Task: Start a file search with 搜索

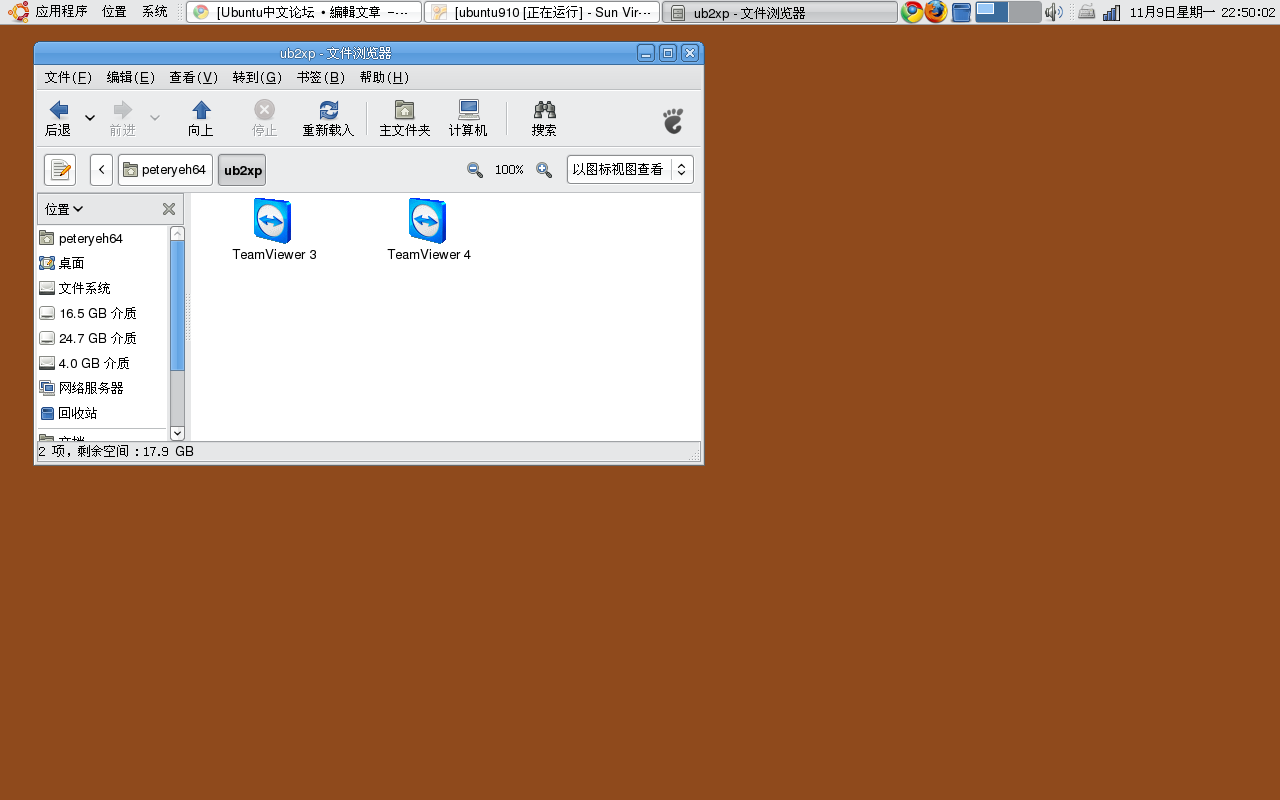Action: pyautogui.click(x=544, y=118)
